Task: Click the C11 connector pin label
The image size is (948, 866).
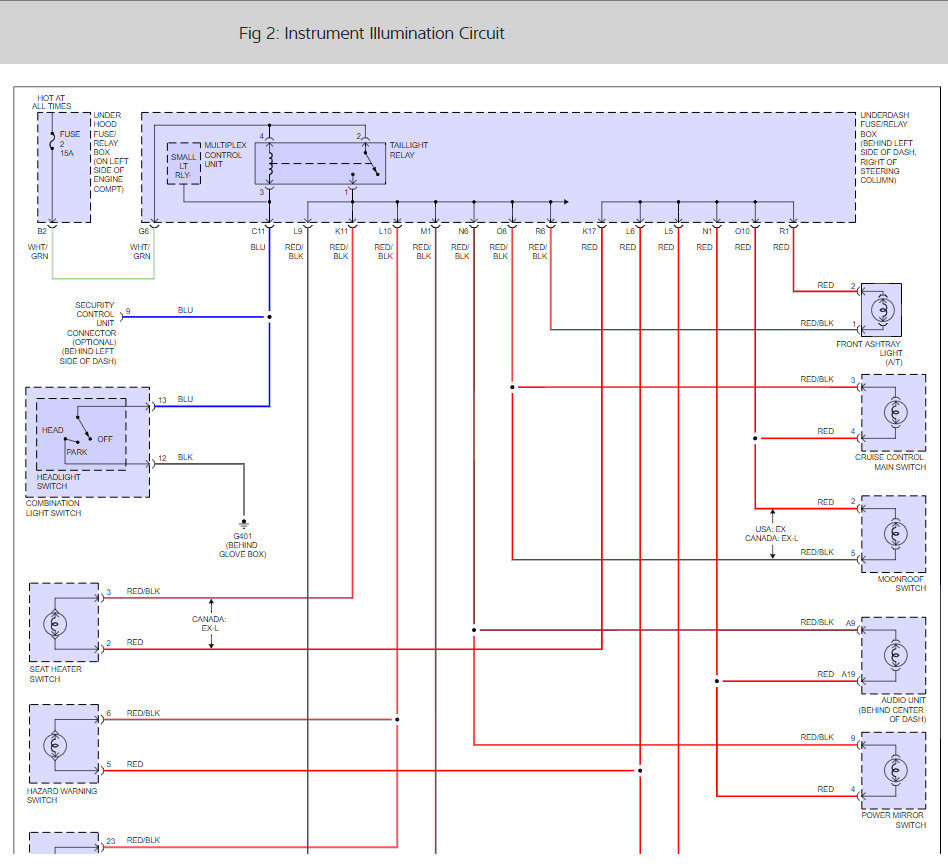Action: [x=258, y=232]
